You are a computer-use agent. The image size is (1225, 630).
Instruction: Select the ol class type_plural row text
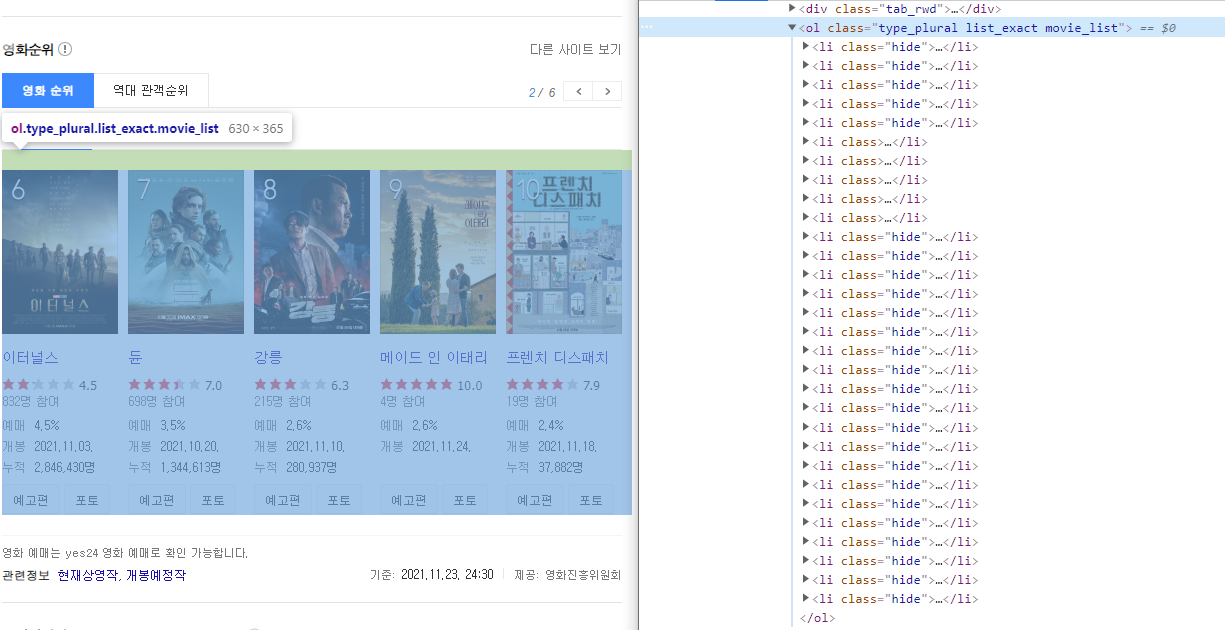[965, 28]
